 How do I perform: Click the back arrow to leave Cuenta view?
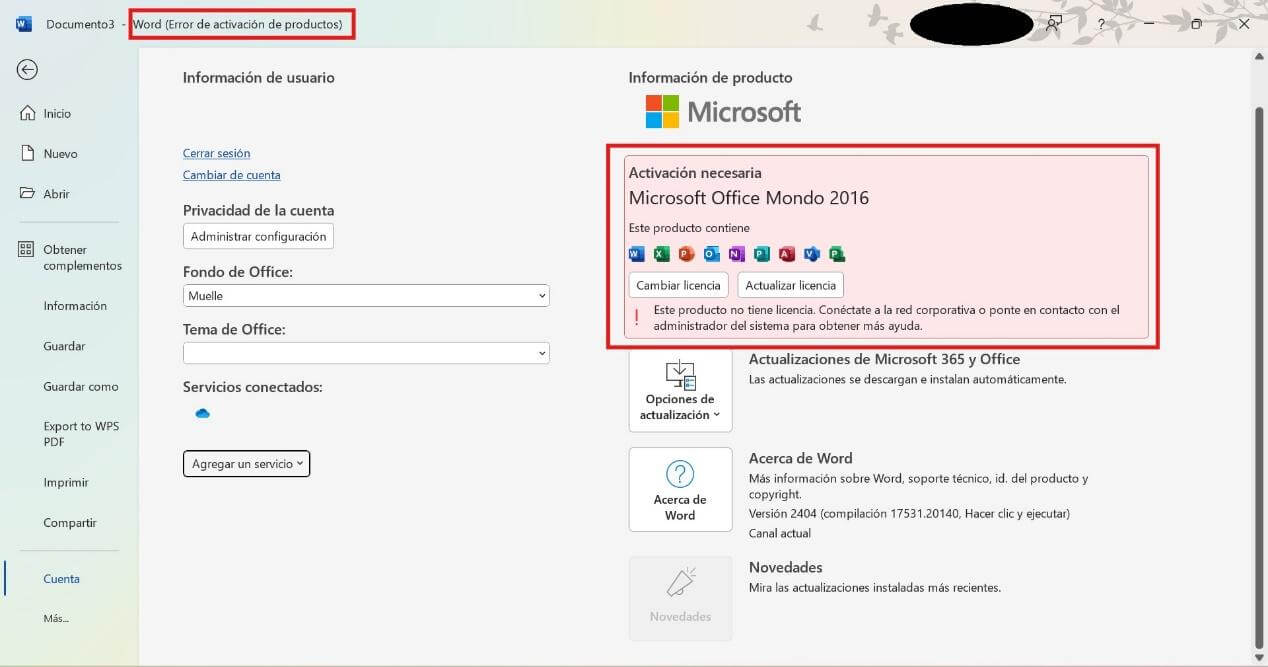pyautogui.click(x=27, y=69)
